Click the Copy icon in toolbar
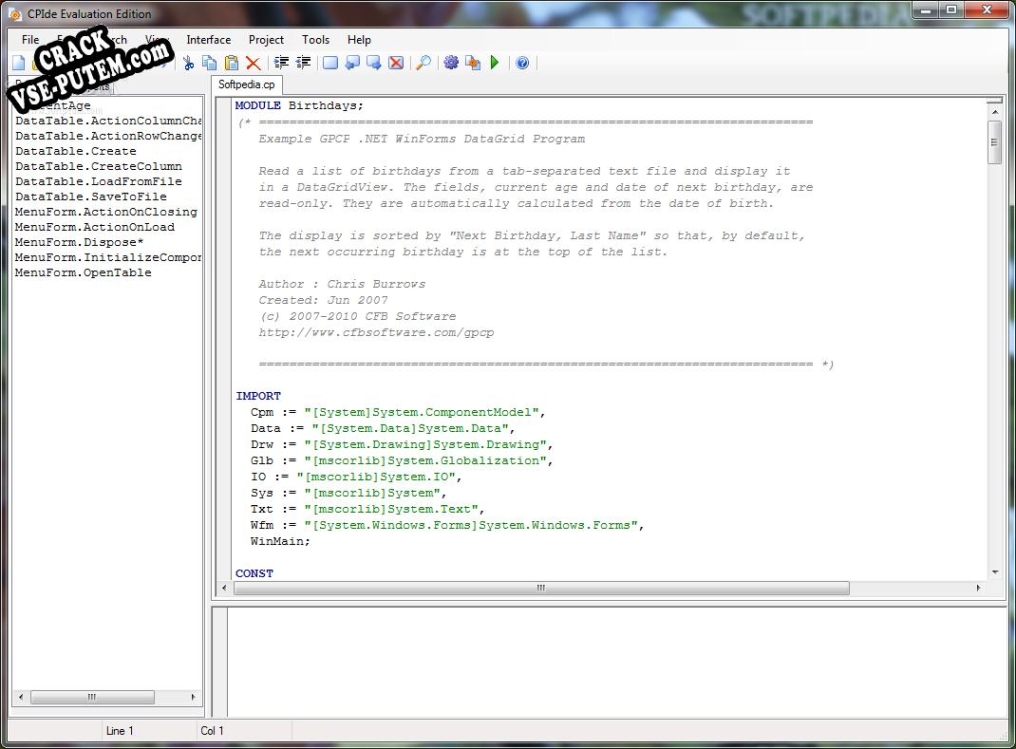The width and height of the screenshot is (1016, 749). click(x=209, y=63)
